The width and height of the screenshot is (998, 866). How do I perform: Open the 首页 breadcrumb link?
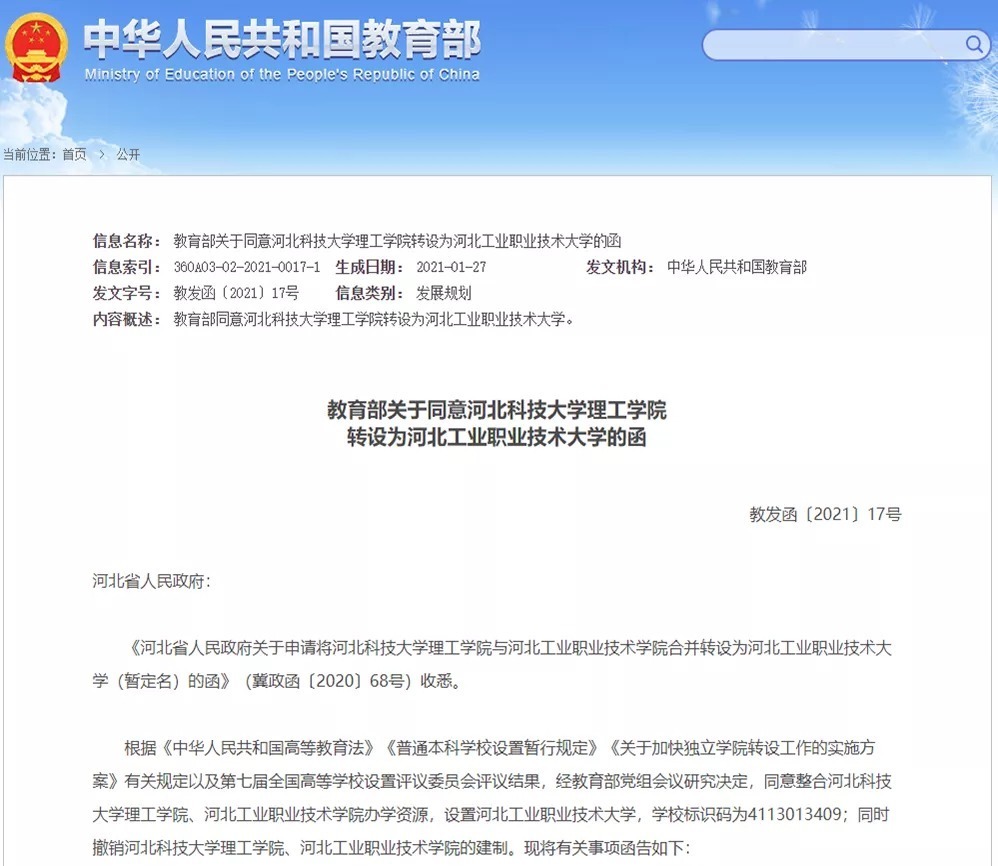[x=73, y=155]
